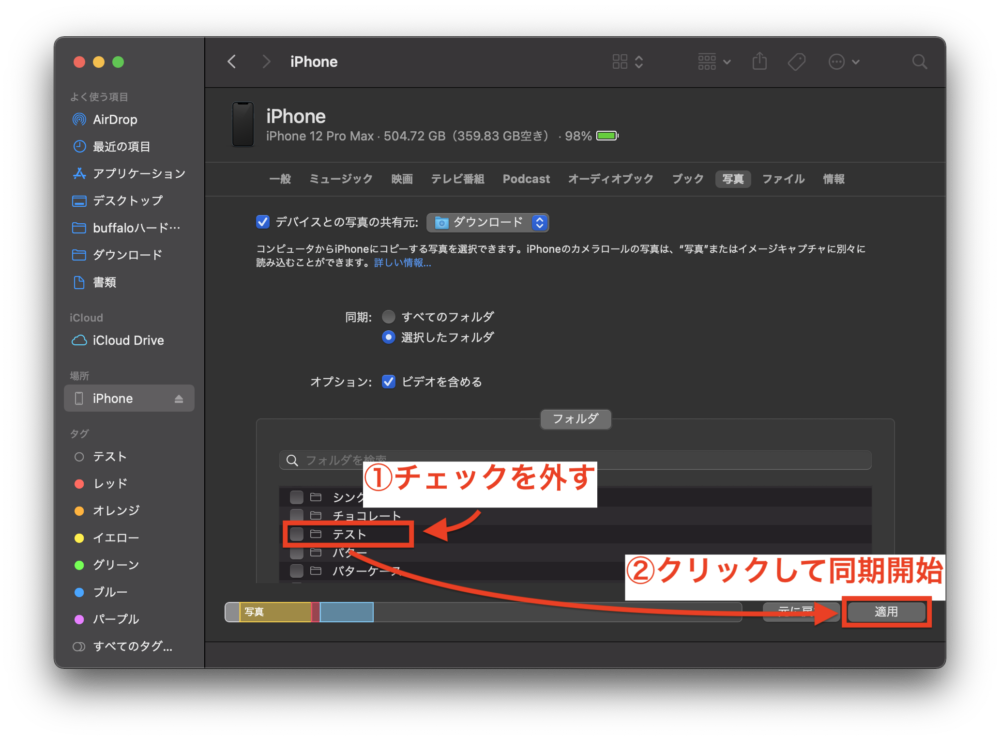The height and width of the screenshot is (740, 1000).
Task: Open アプリケーション in the sidebar
Action: [129, 174]
